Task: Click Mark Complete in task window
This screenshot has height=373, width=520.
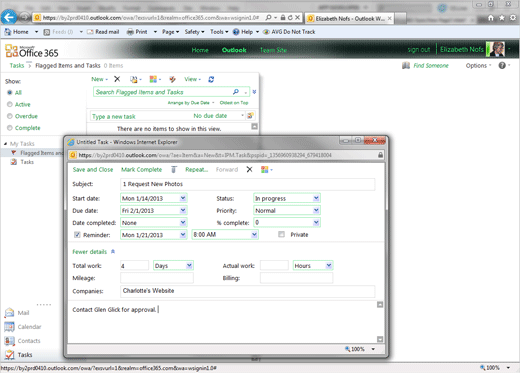Action: point(141,170)
